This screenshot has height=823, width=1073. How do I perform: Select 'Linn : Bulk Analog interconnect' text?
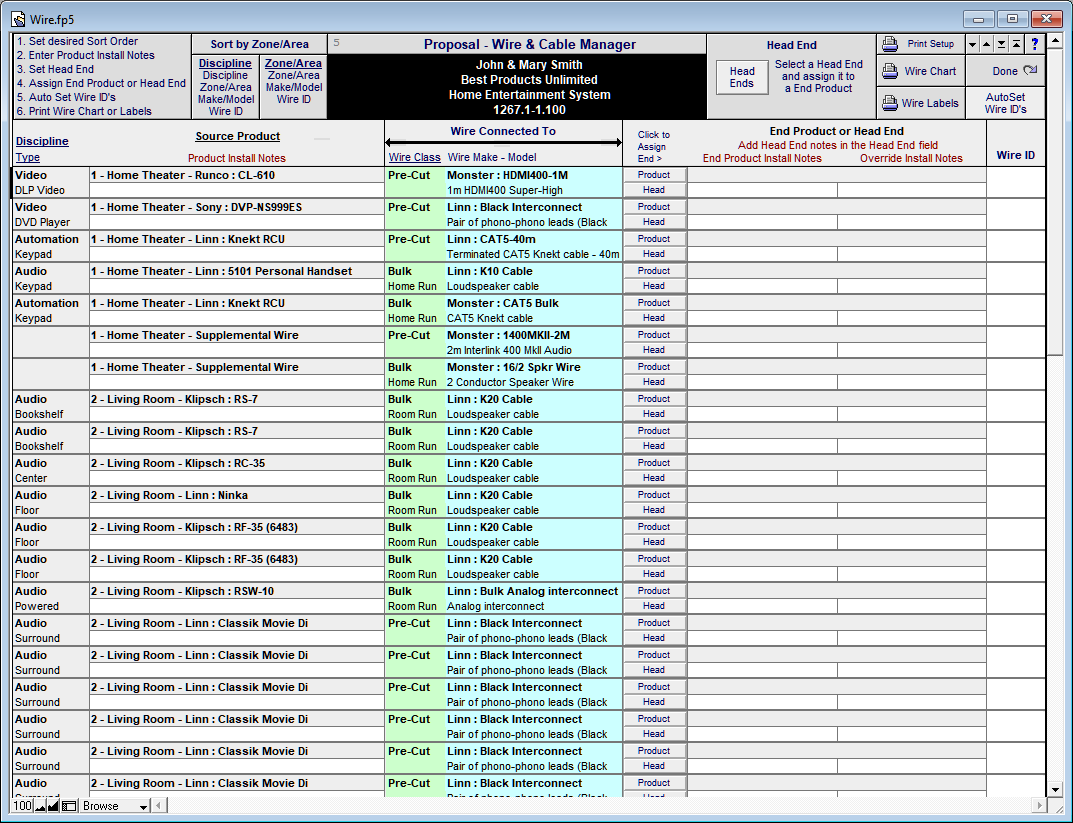point(532,591)
